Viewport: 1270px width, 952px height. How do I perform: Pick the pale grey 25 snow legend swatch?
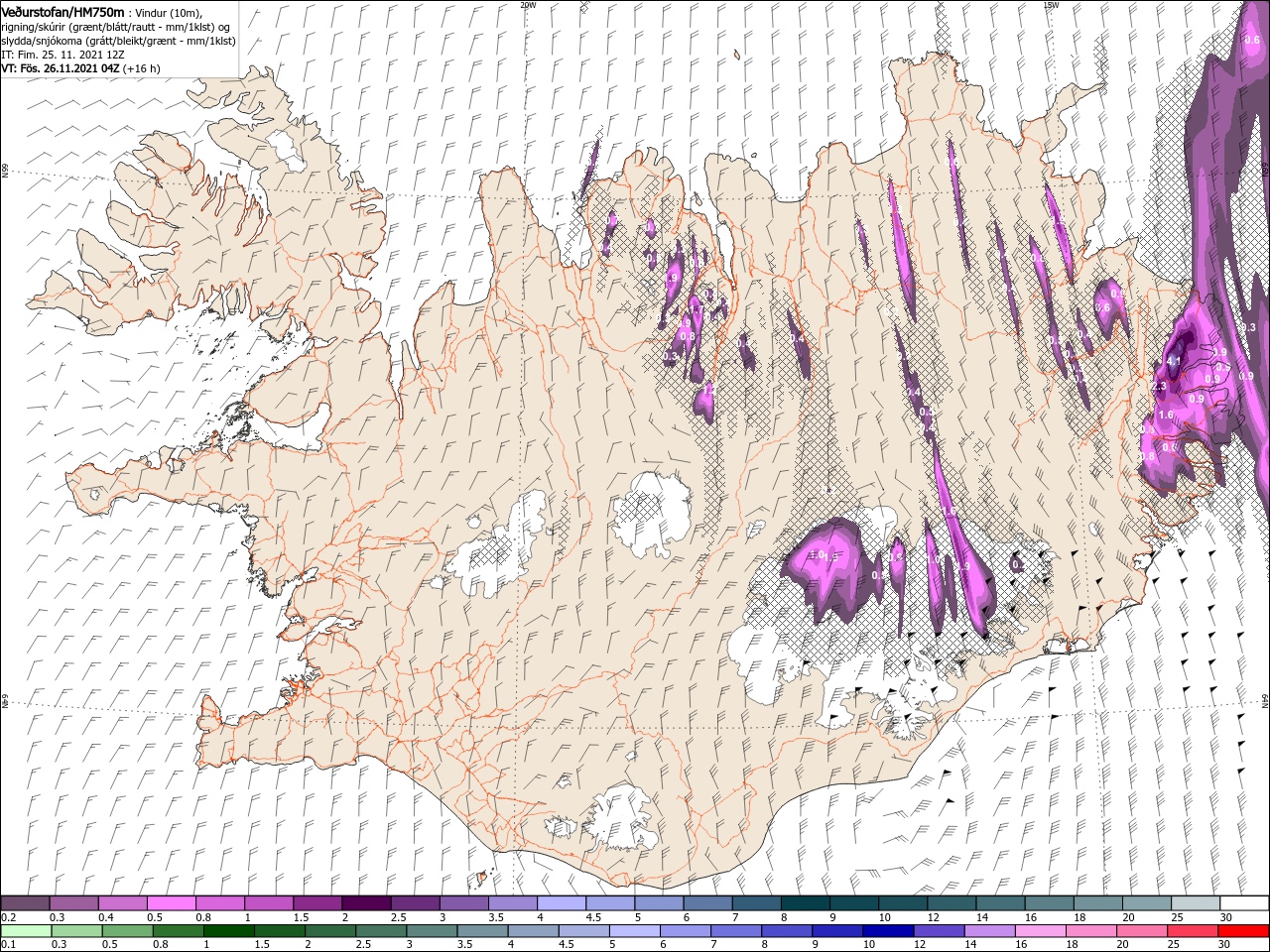(x=1196, y=903)
